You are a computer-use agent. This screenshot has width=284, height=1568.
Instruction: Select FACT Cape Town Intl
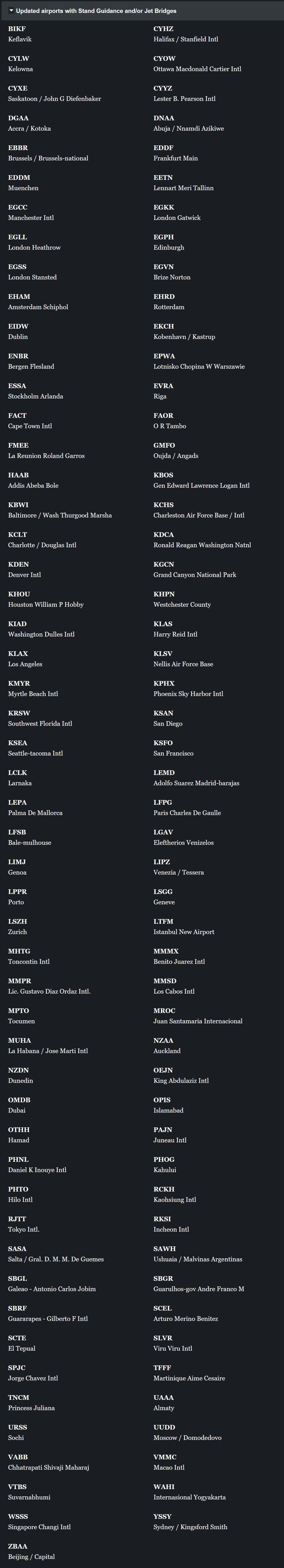(30, 421)
